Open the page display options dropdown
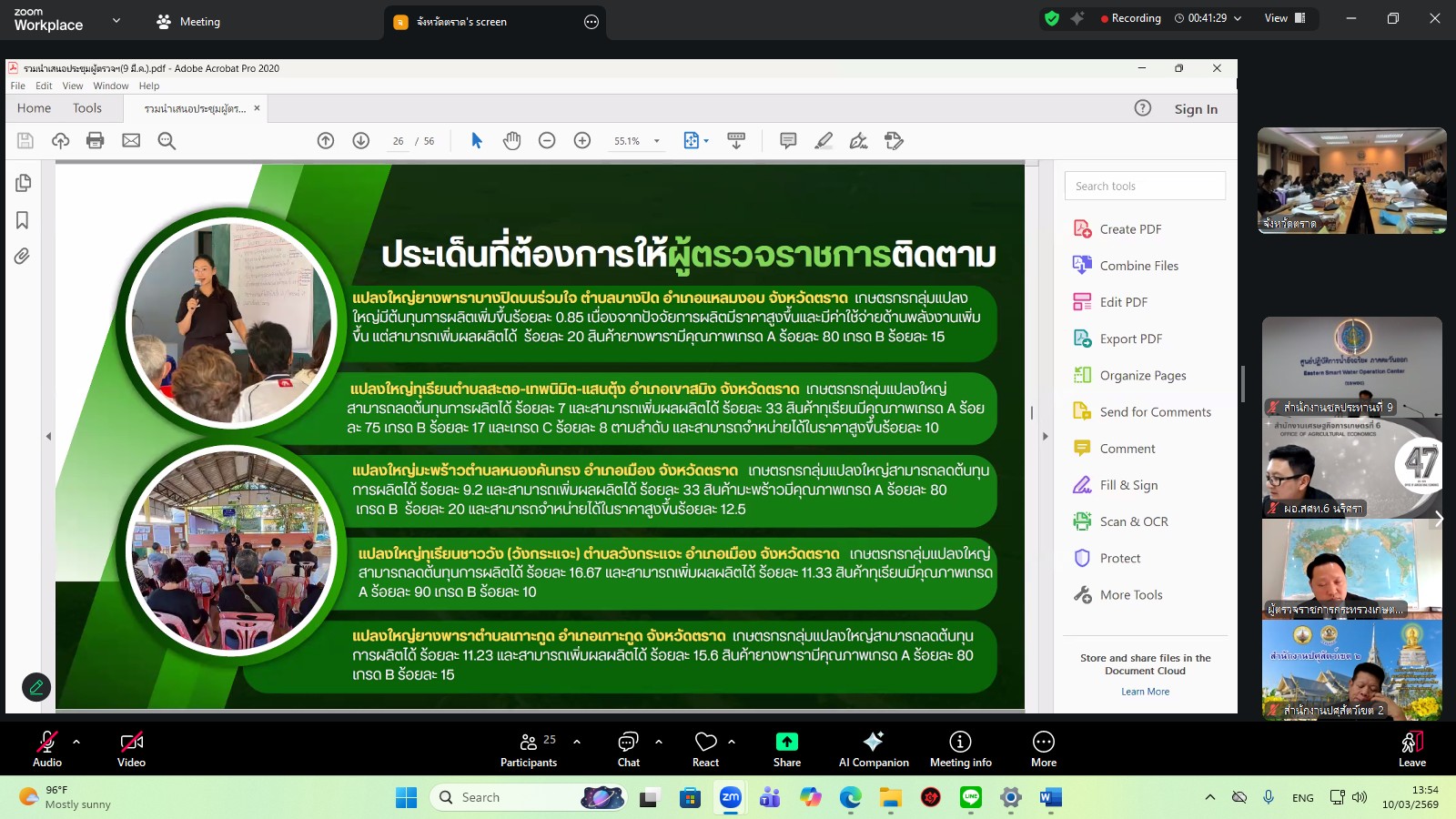The height and width of the screenshot is (819, 1456). (695, 140)
